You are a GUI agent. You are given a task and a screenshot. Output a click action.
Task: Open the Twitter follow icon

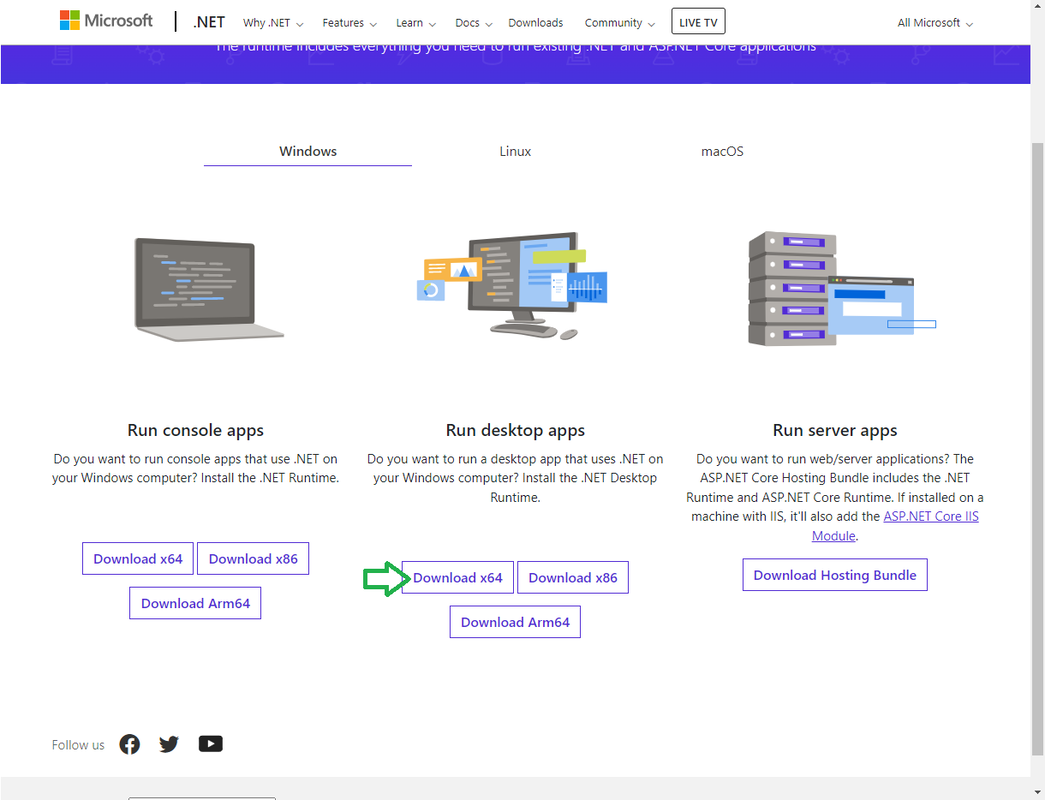169,744
